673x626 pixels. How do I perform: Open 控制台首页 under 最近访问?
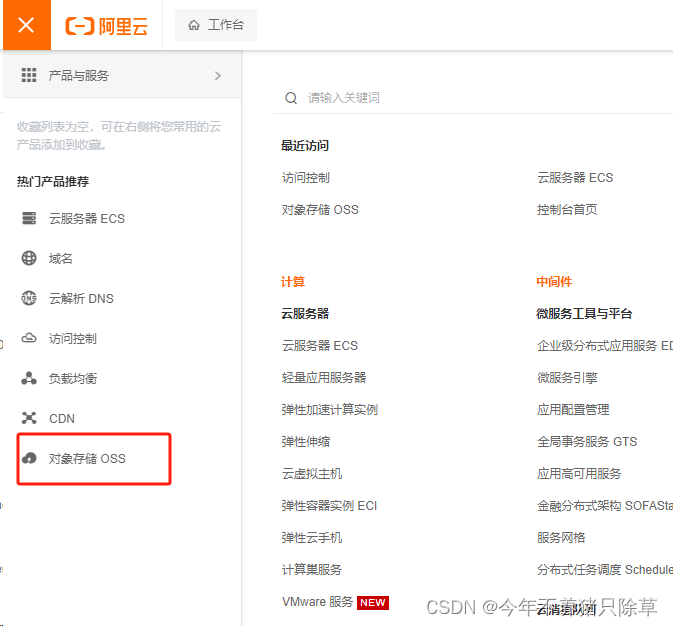[x=567, y=210]
